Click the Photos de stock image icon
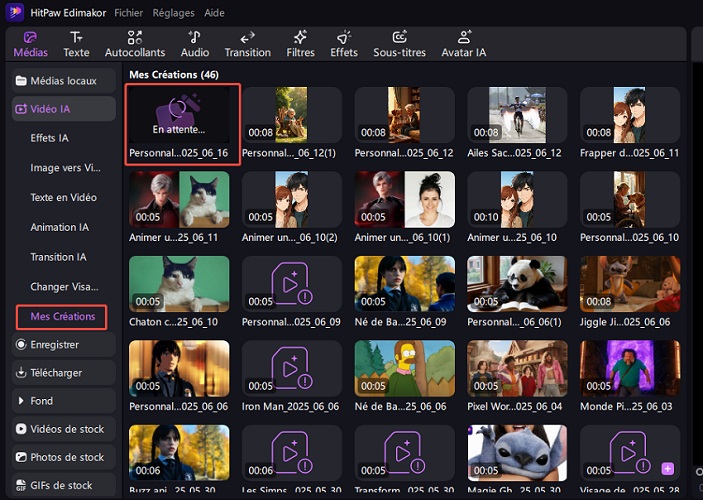 pos(21,457)
